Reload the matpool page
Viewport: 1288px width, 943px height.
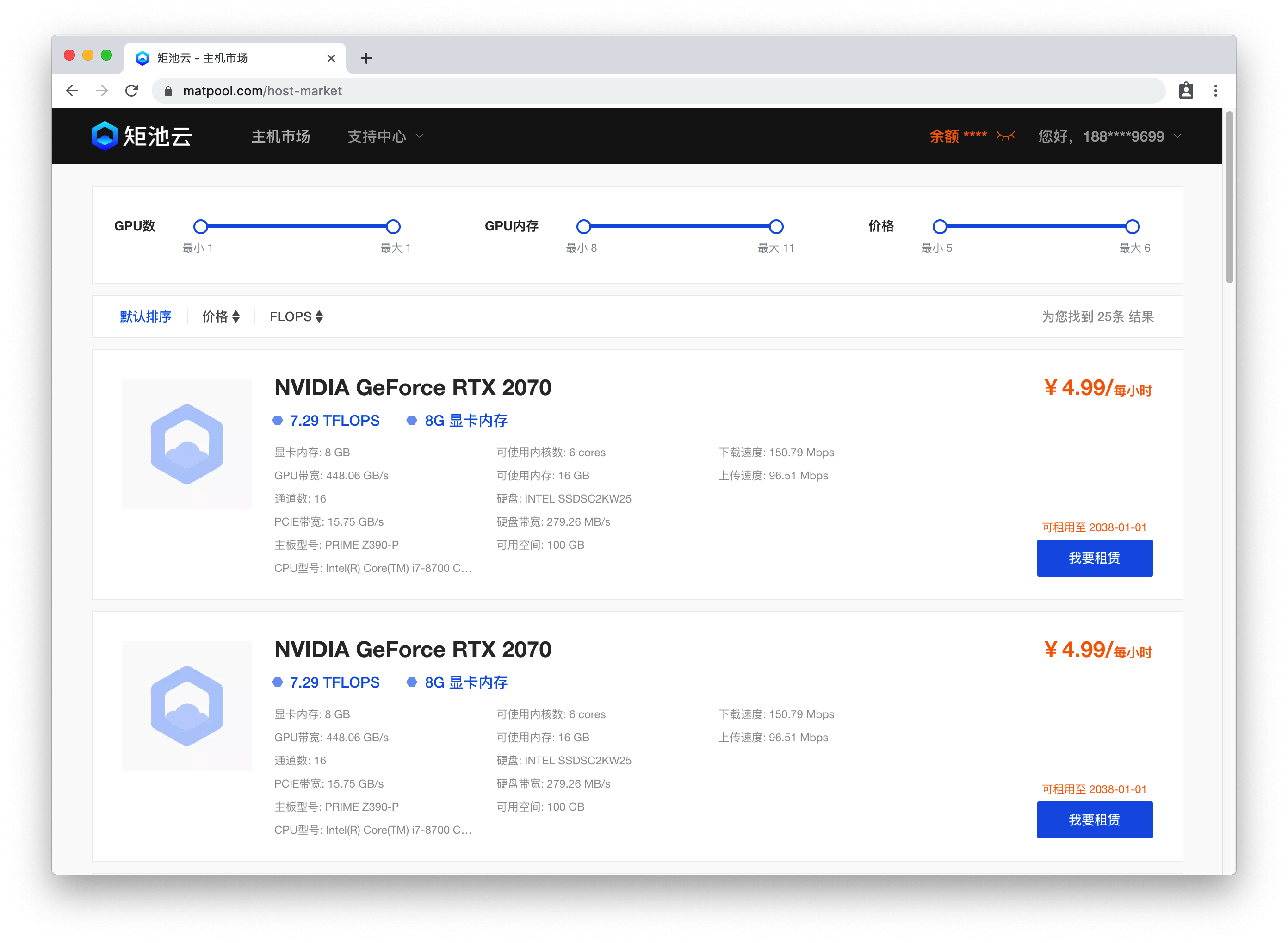[x=132, y=91]
